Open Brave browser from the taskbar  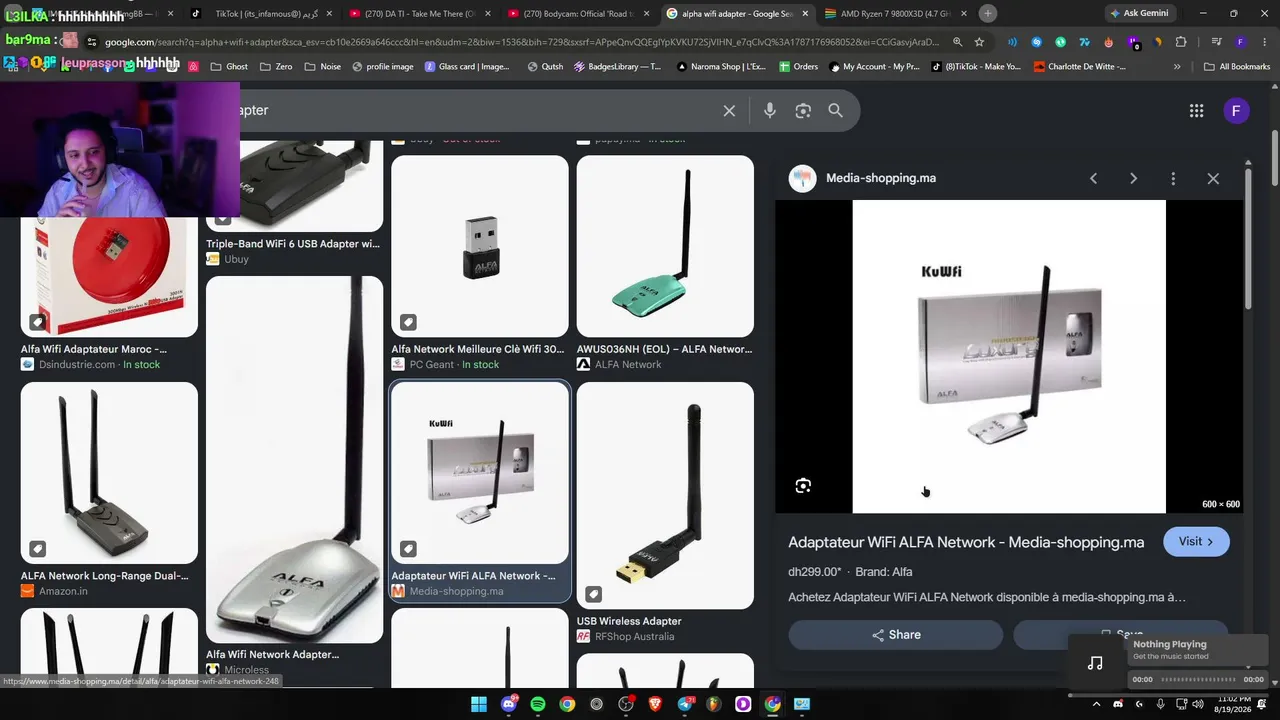[655, 704]
